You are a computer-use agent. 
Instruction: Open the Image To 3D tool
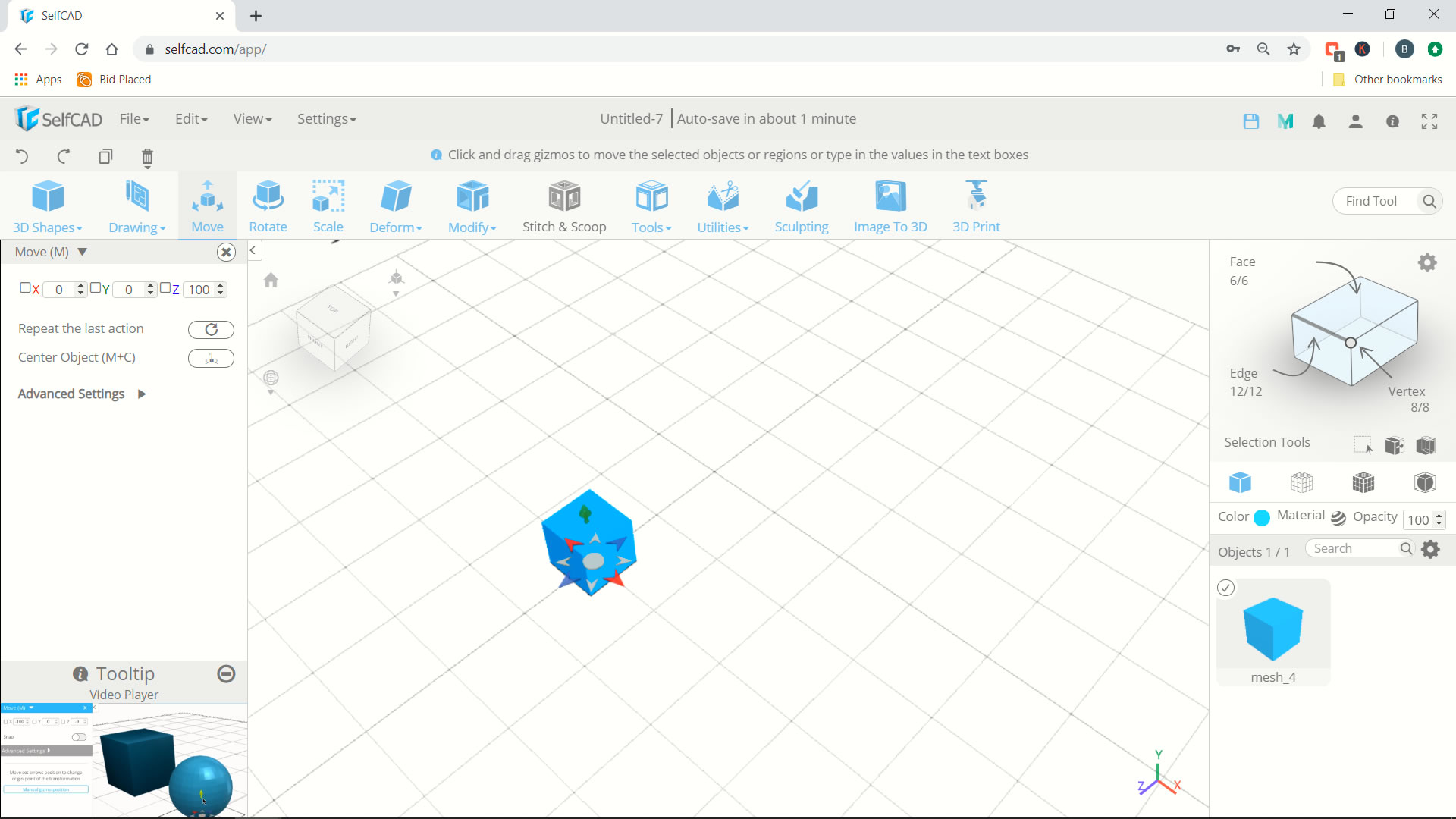tap(890, 206)
